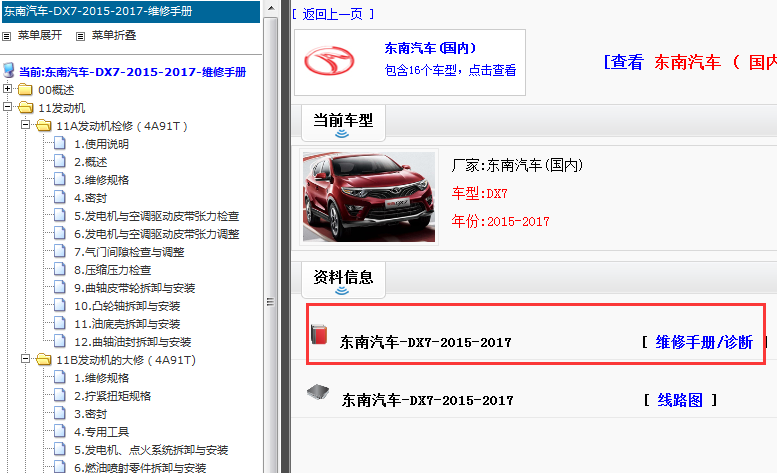Image resolution: width=777 pixels, height=473 pixels.
Task: Click the document icon for 4.密封 under 11A
Action: (x=59, y=198)
